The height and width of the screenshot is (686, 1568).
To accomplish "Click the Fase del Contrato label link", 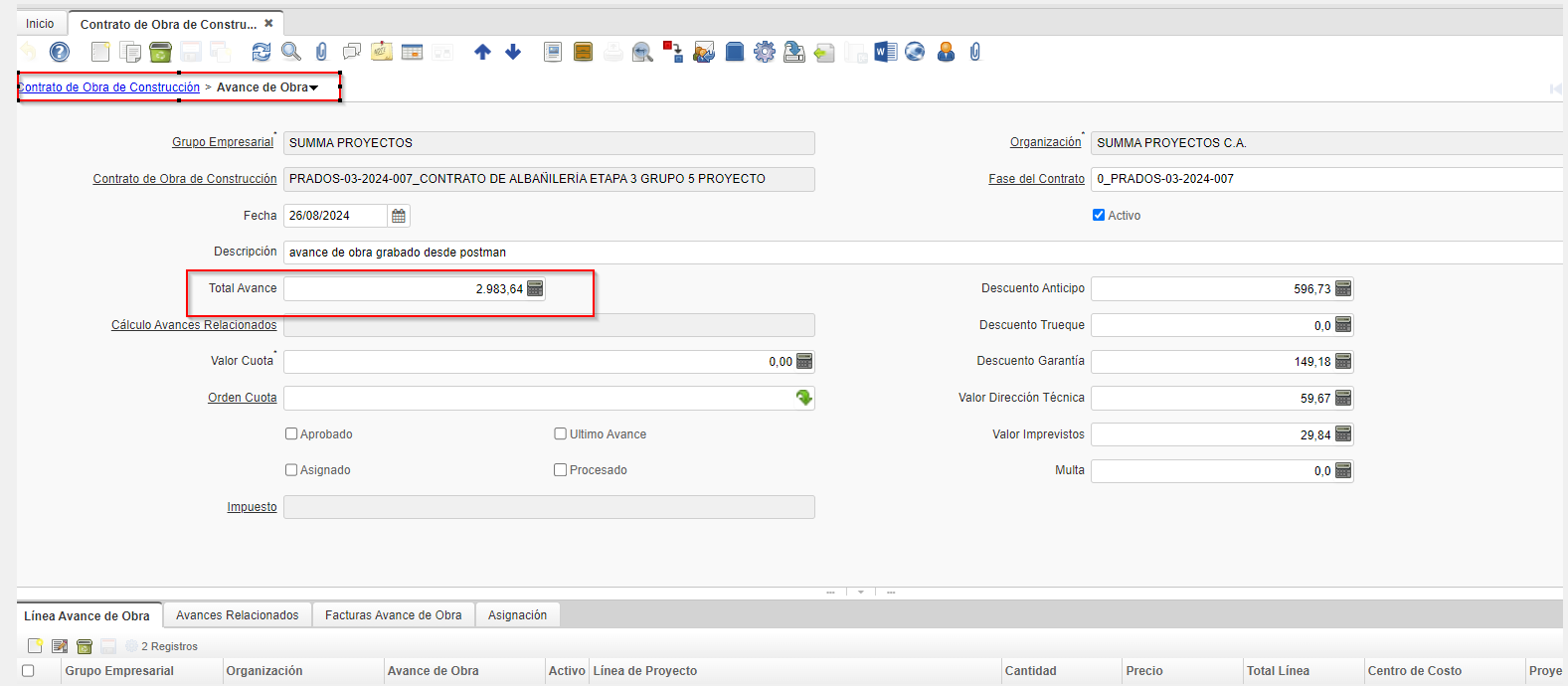I will (1036, 179).
